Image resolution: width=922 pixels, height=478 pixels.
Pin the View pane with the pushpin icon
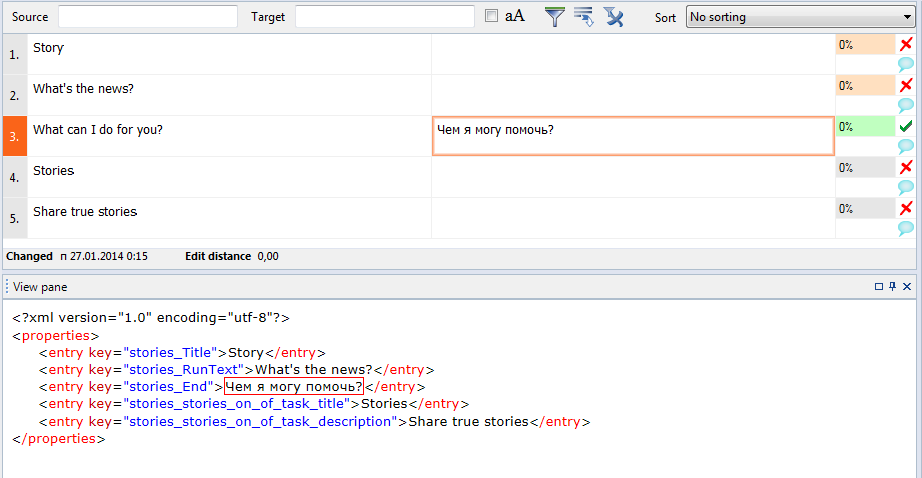pos(893,287)
